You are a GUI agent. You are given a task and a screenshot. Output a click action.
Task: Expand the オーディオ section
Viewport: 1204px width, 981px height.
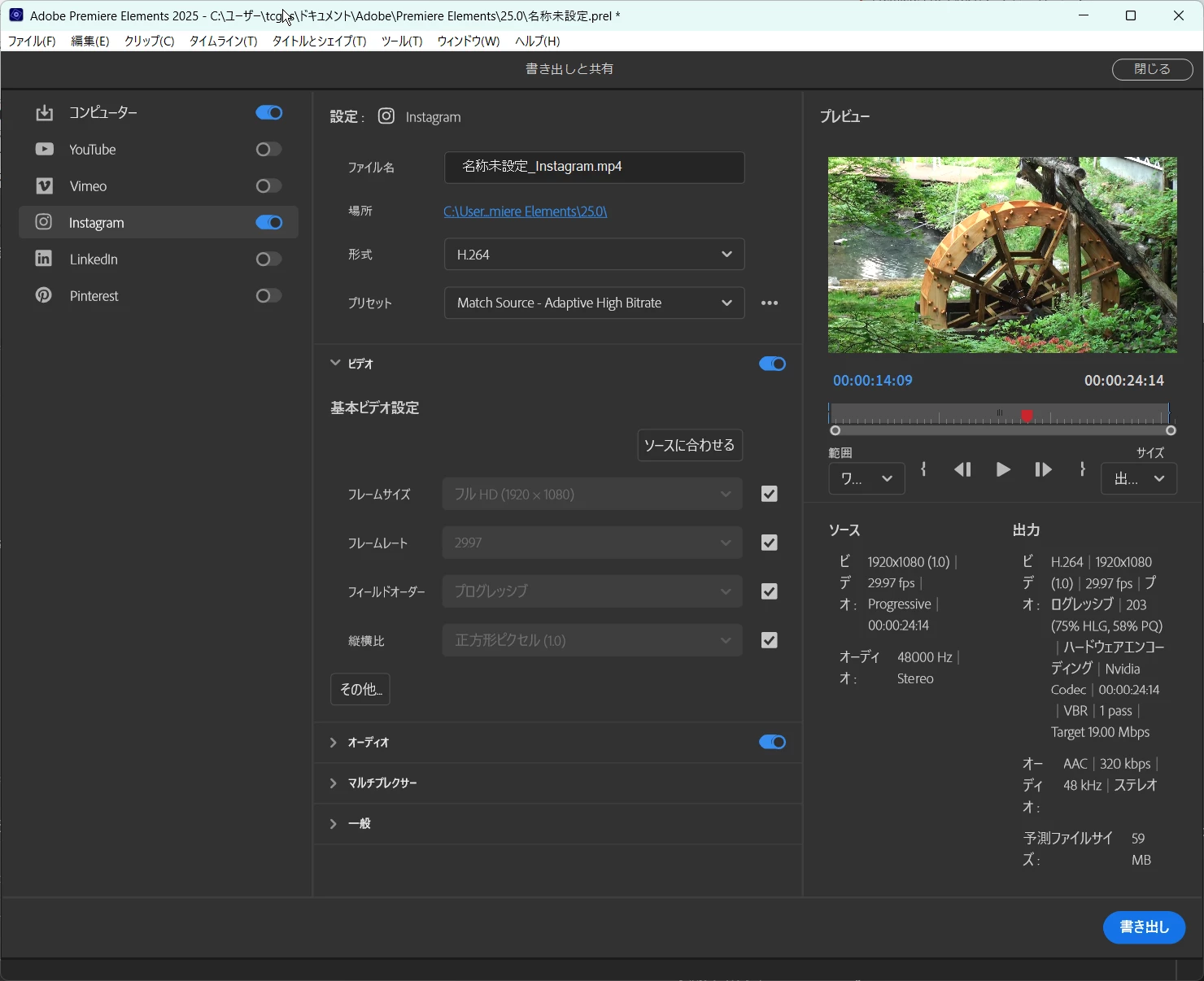(x=333, y=742)
